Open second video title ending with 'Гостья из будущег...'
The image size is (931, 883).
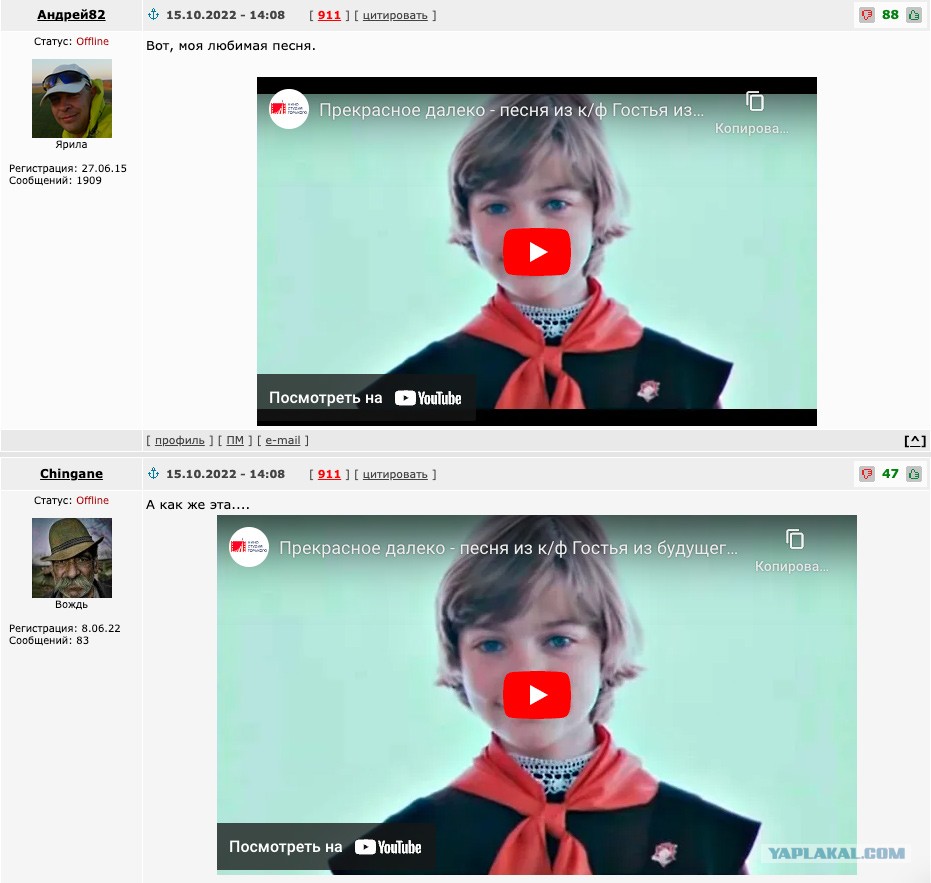[x=508, y=548]
